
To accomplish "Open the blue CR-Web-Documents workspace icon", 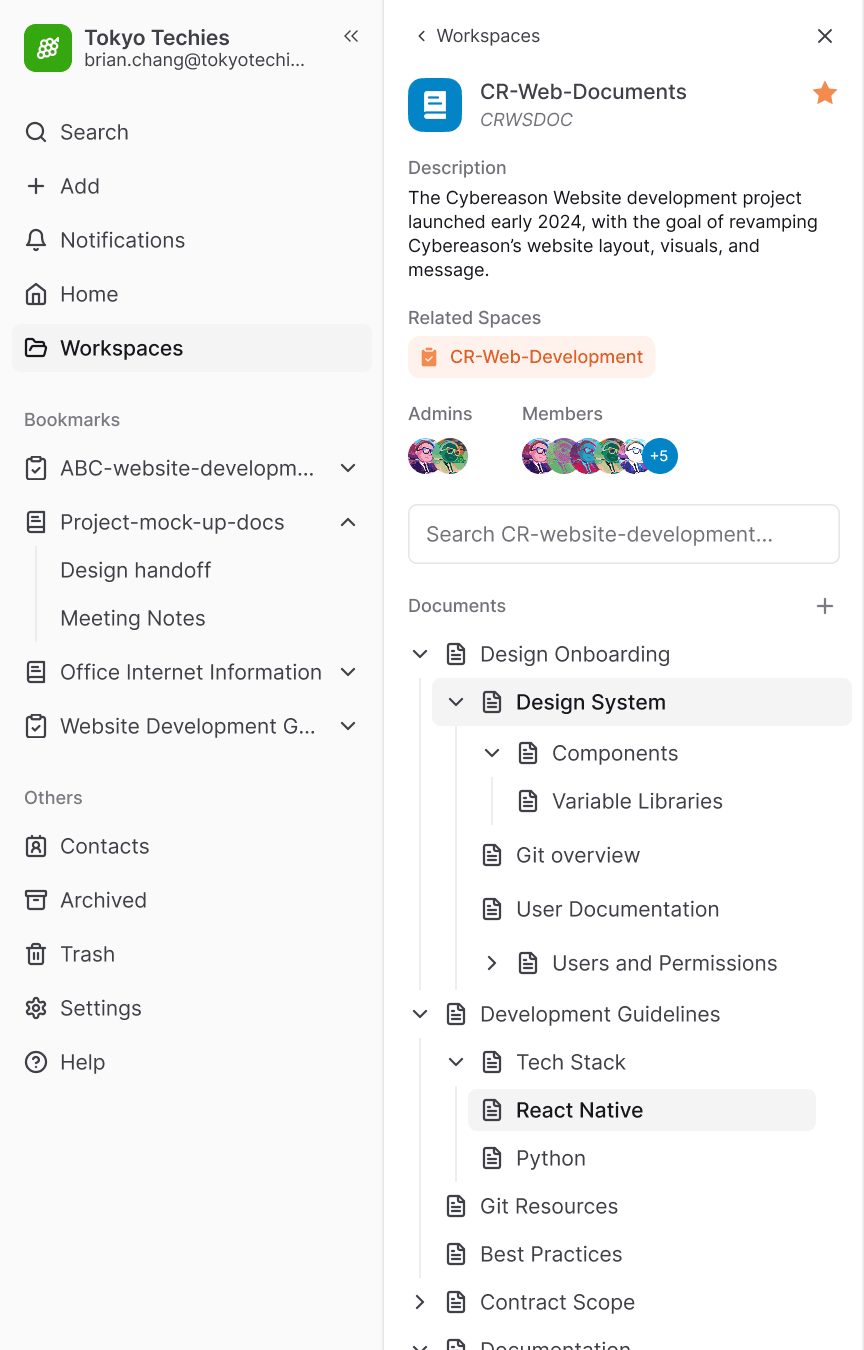I will point(435,105).
